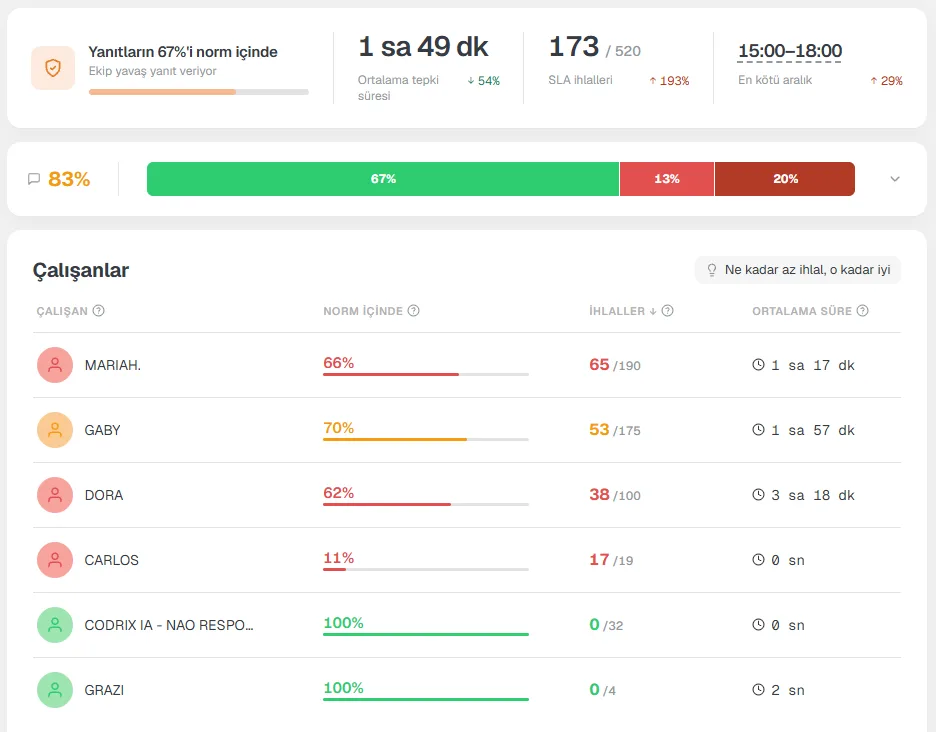
Task: Click the shield status icon
Action: click(x=53, y=68)
